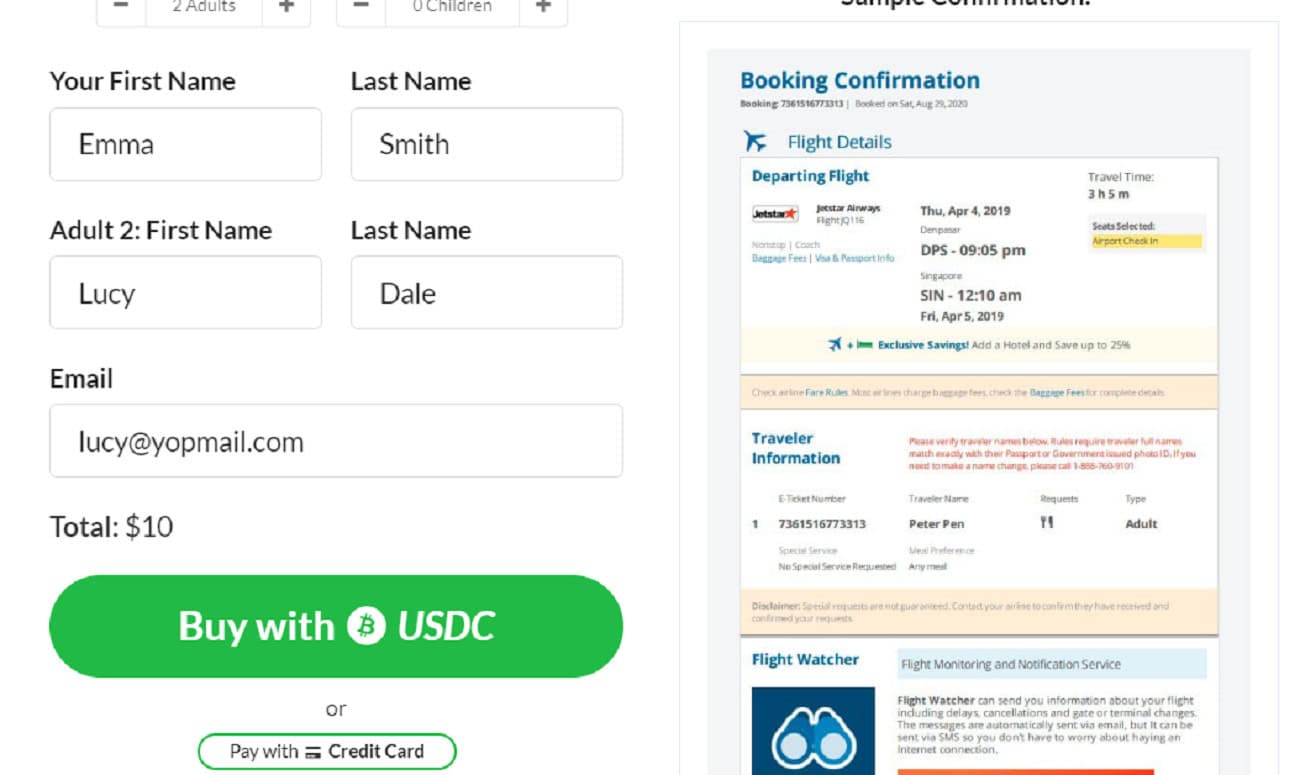This screenshot has width=1300, height=775.
Task: Click the Flight Watcher binoculars image
Action: click(813, 731)
